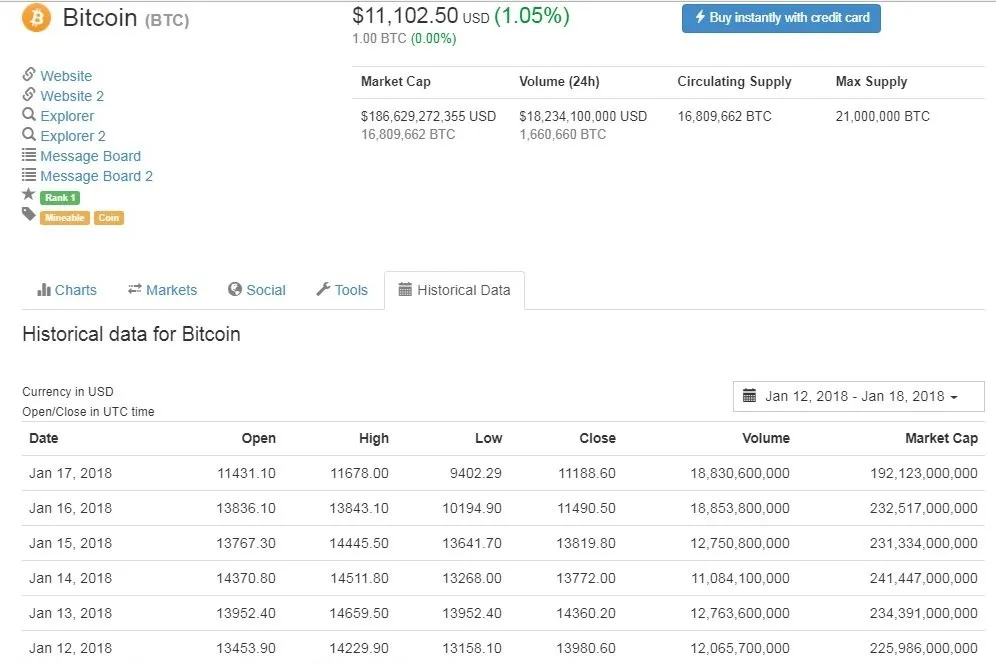This screenshot has width=996, height=664.
Task: Open the Website link
Action: [x=66, y=76]
